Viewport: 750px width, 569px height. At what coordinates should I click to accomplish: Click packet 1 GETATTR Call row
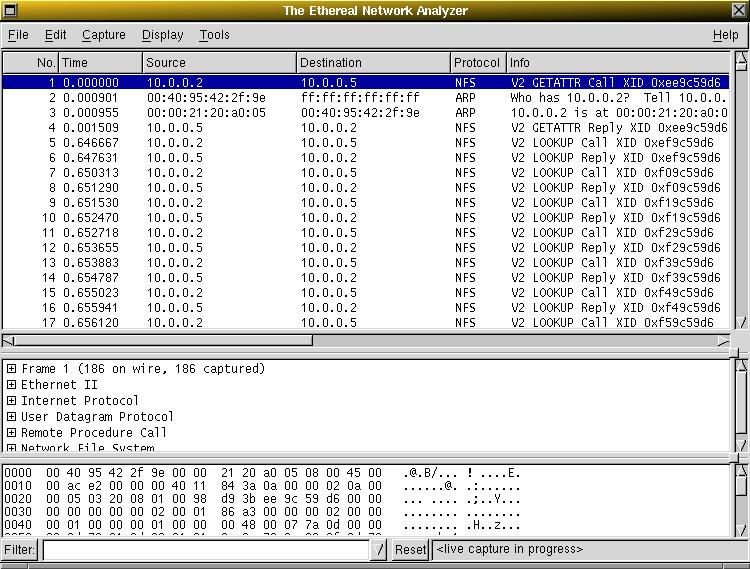click(x=366, y=82)
